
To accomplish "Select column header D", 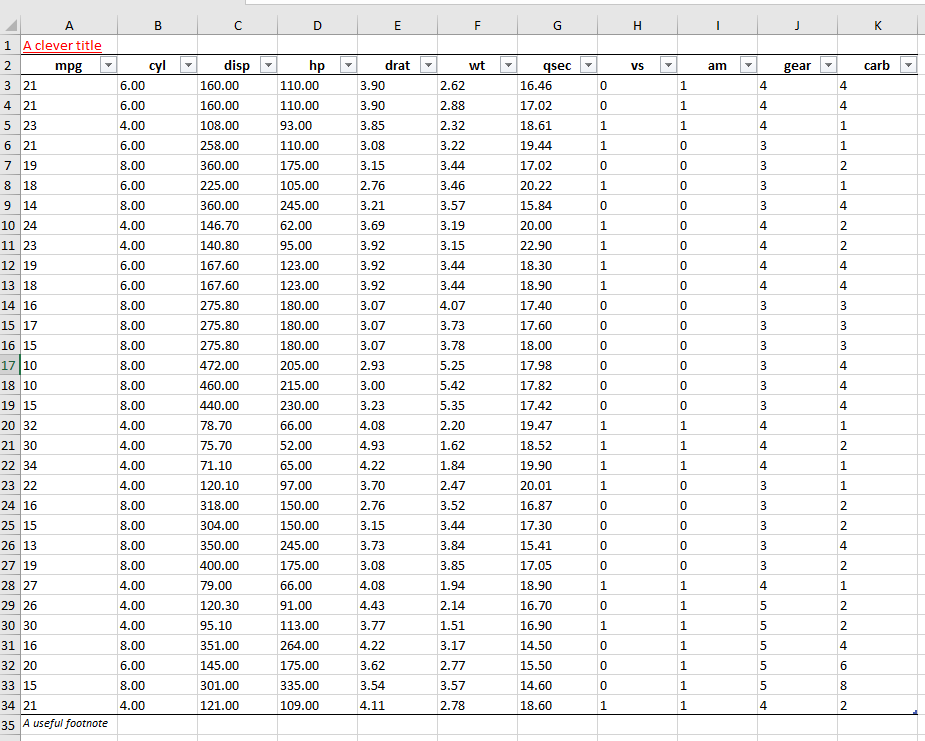I will tap(317, 26).
